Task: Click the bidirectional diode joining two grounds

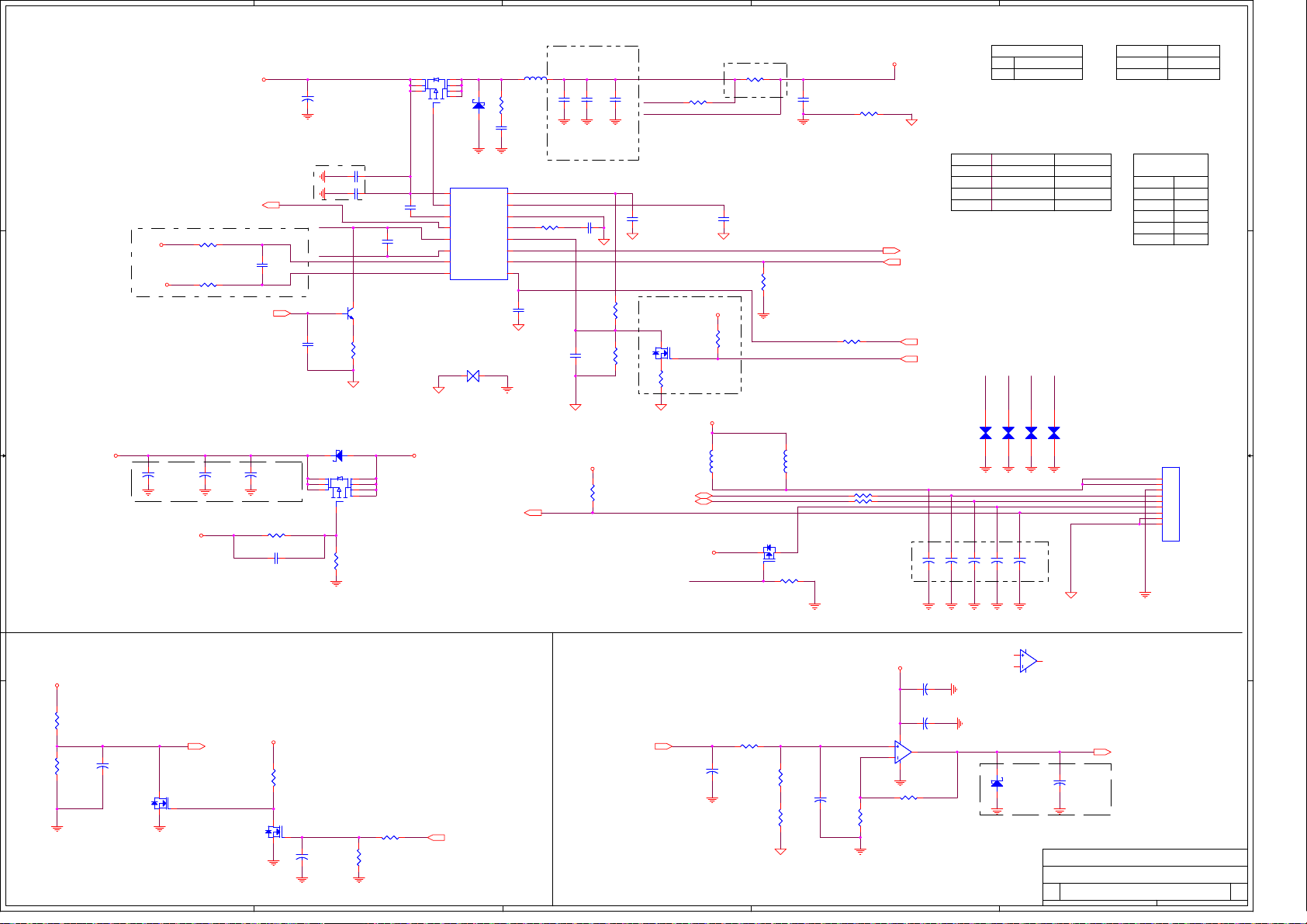Action: (473, 375)
